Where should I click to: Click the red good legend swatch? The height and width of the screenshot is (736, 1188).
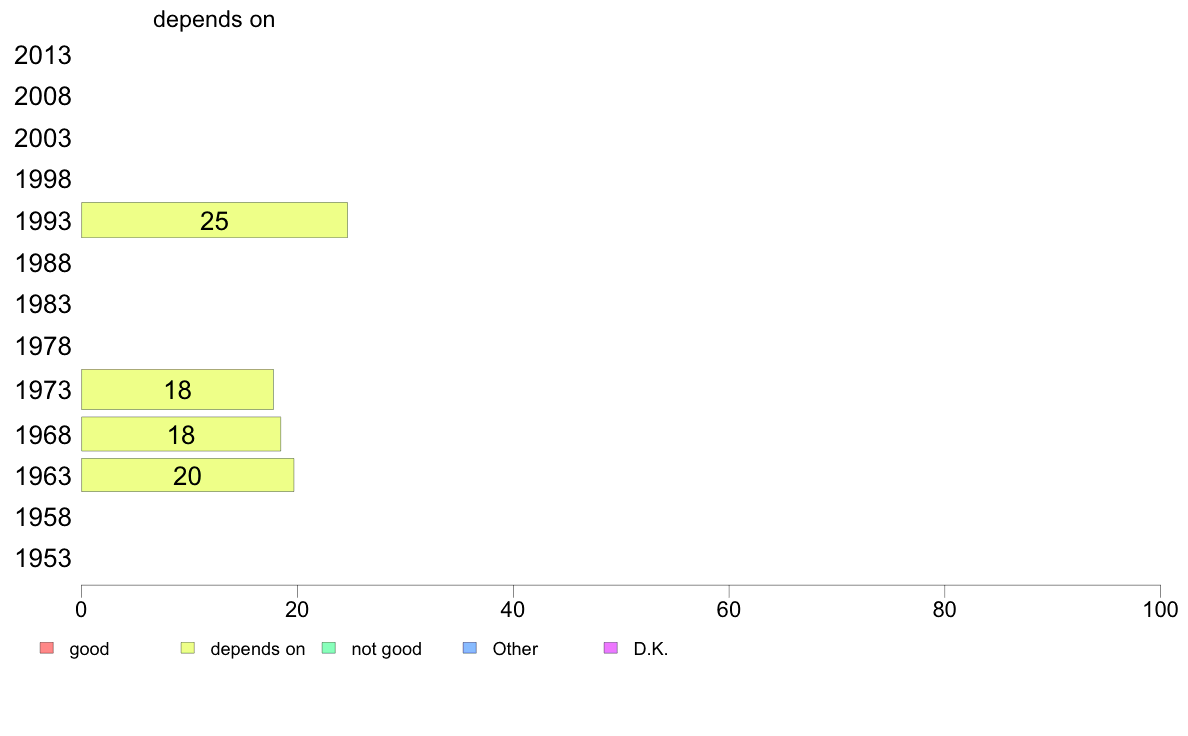pos(47,648)
